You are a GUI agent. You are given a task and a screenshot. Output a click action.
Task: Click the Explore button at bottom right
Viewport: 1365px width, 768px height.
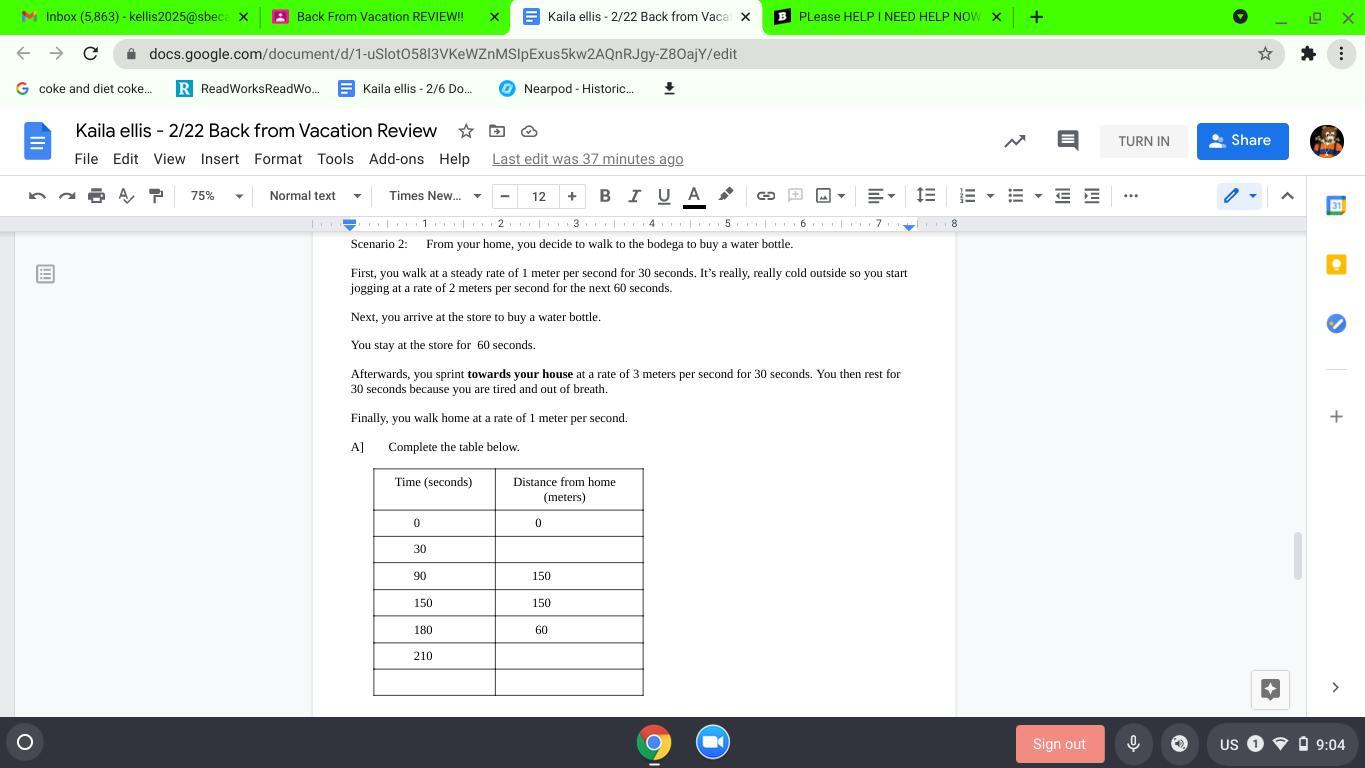(x=1270, y=689)
